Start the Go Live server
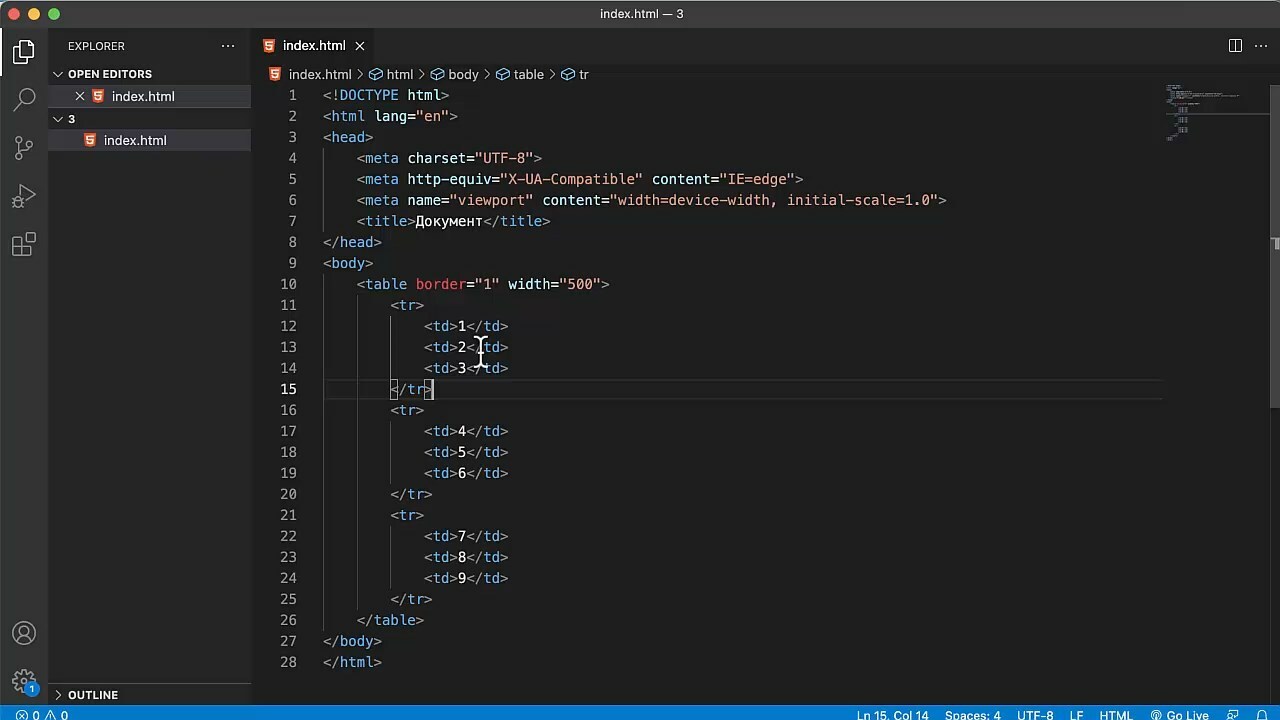Screen dimensions: 1280x720 1180,715
